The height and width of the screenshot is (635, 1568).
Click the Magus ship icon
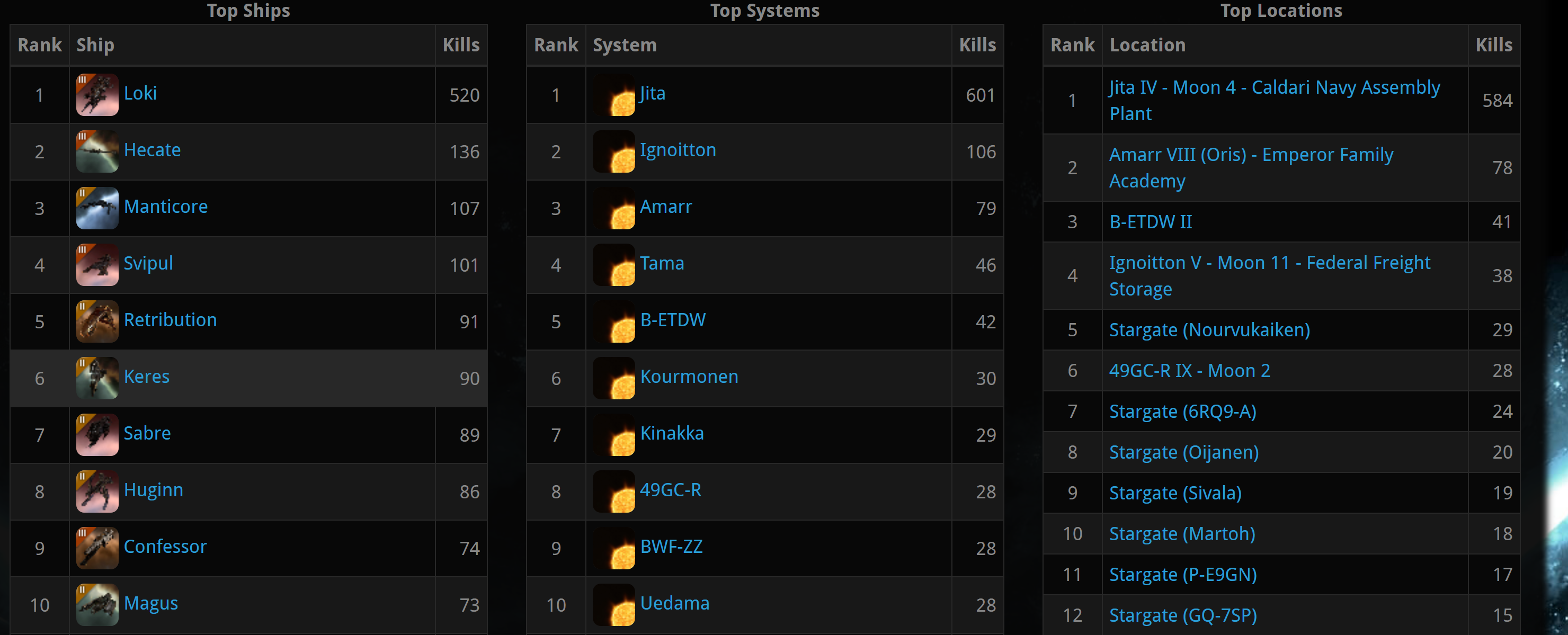(97, 604)
